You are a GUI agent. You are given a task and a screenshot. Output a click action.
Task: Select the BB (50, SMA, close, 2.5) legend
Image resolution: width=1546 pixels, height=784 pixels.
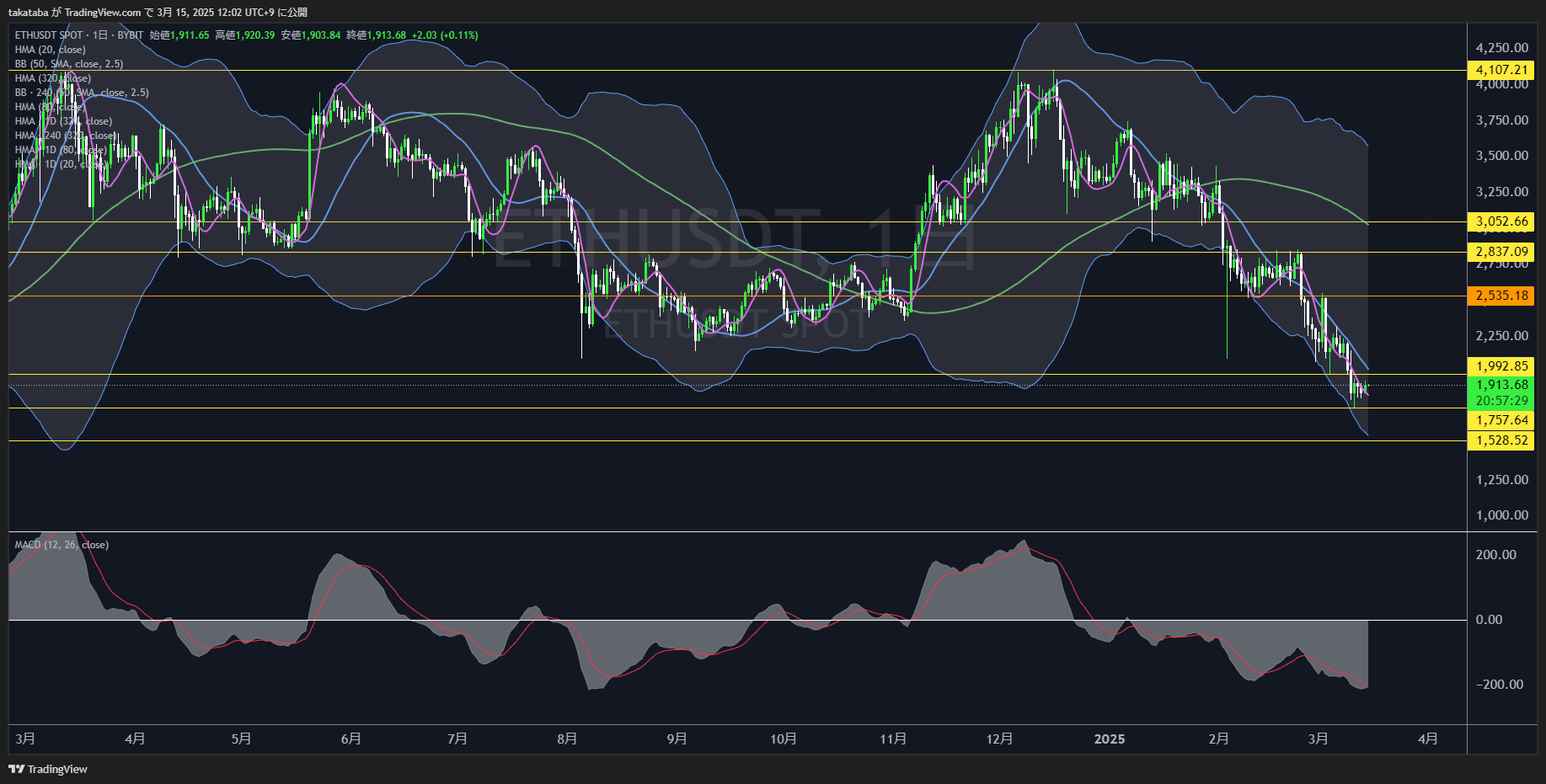click(69, 64)
